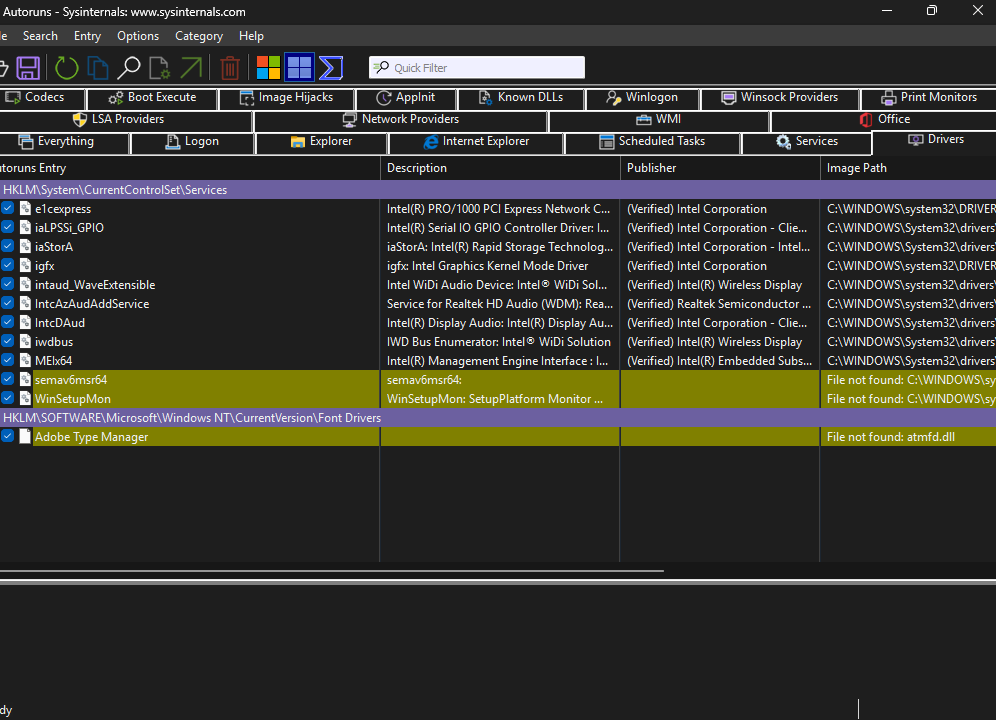This screenshot has width=996, height=720.
Task: Switch to the Network Providers tab
Action: tap(401, 119)
